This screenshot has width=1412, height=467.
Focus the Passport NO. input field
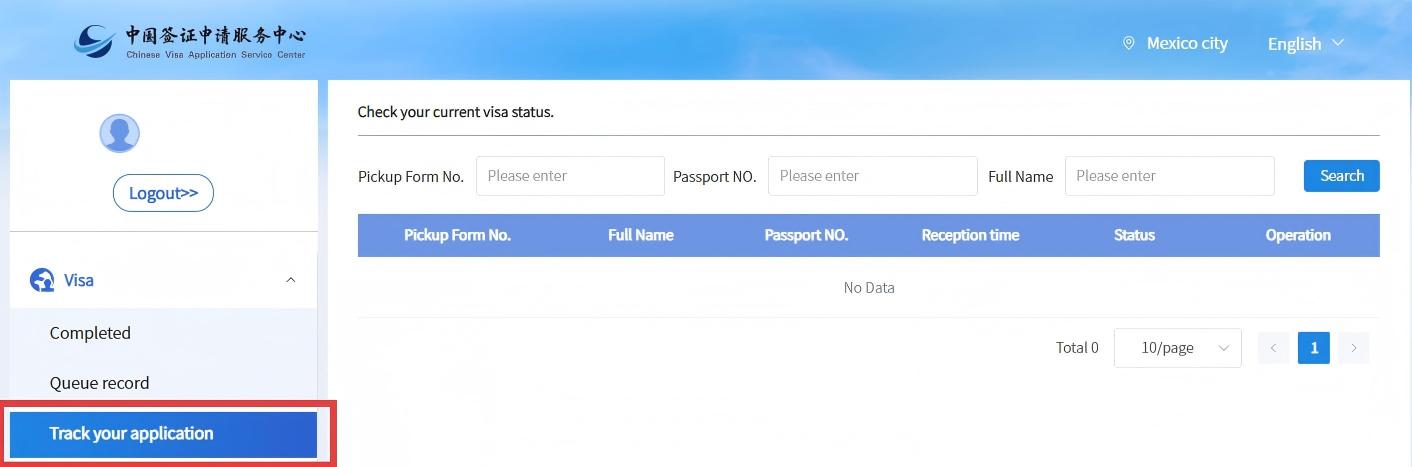point(872,176)
